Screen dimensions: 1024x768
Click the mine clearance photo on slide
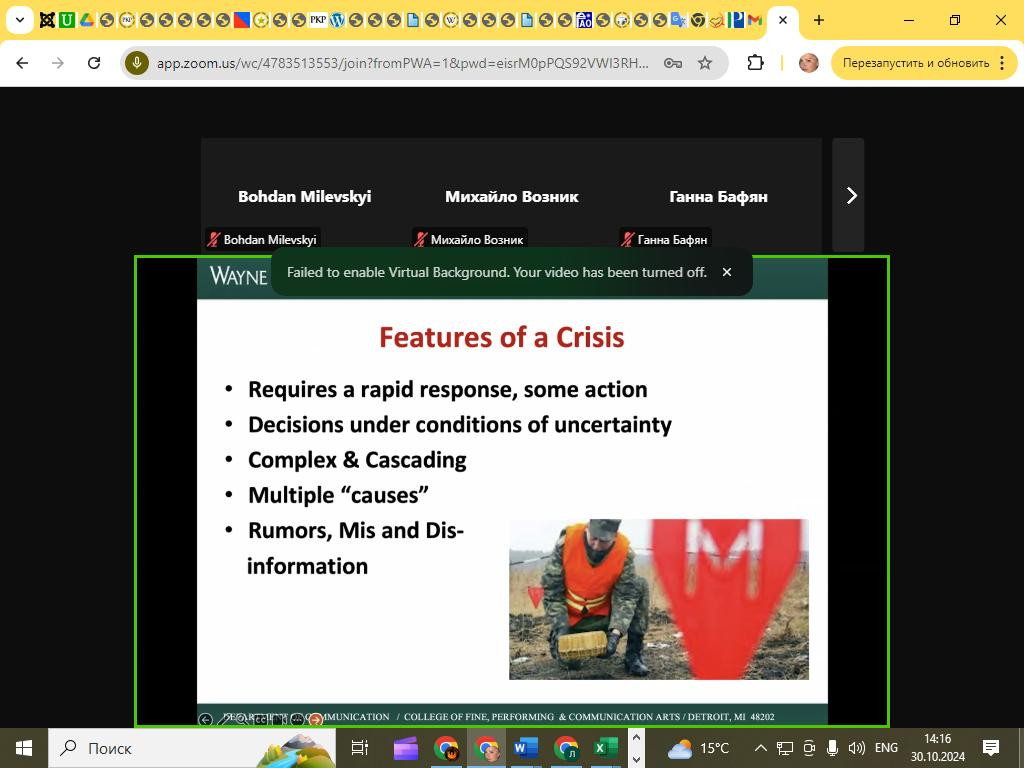pyautogui.click(x=659, y=600)
